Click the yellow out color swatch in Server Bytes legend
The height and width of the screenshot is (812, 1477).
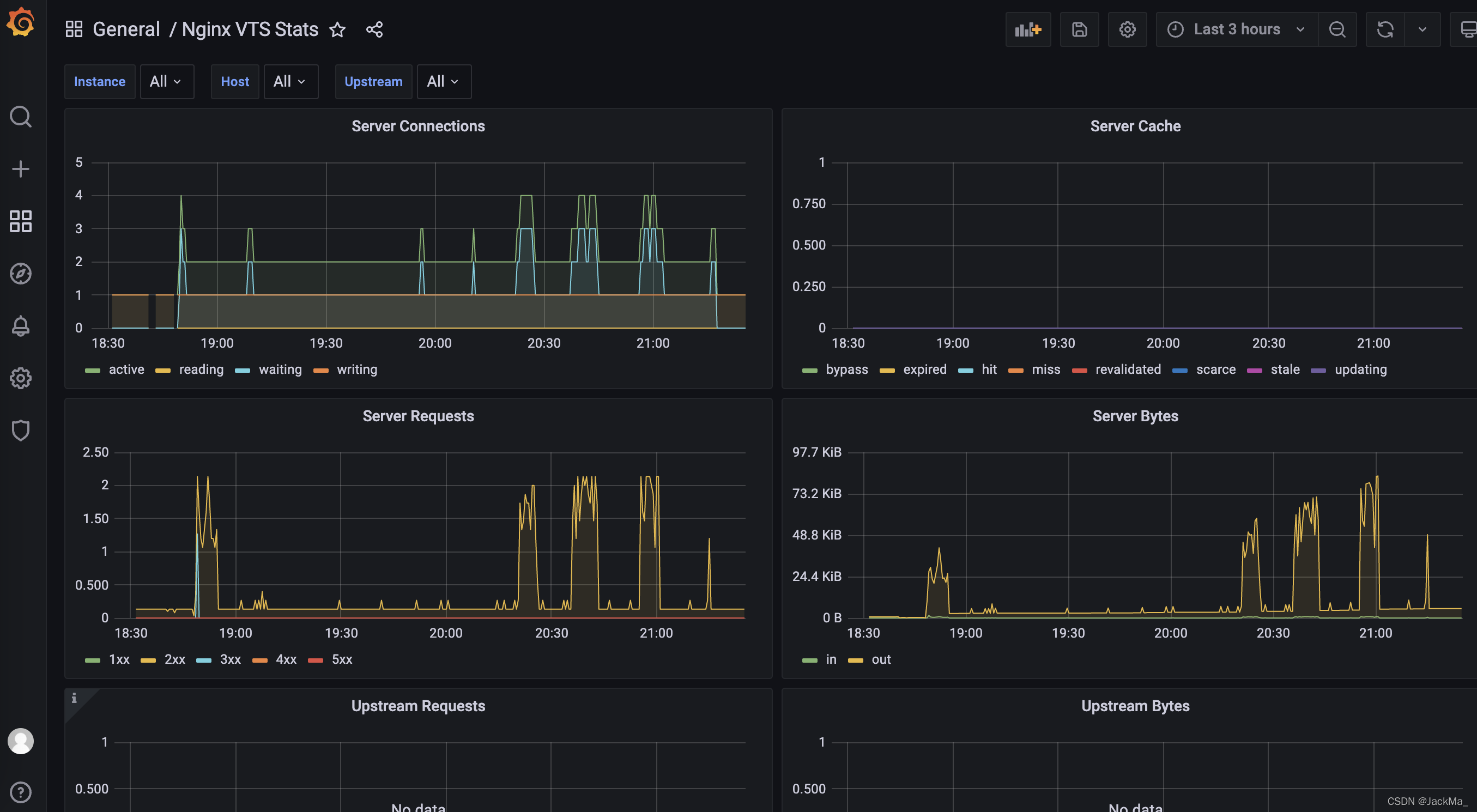855,660
